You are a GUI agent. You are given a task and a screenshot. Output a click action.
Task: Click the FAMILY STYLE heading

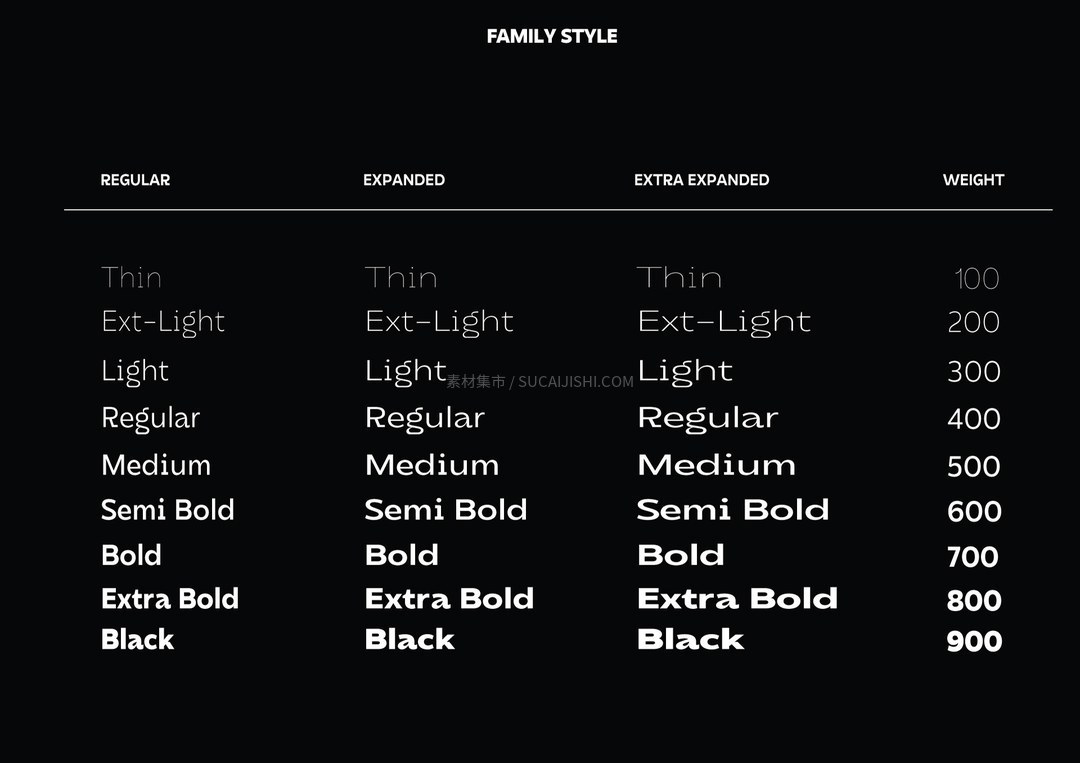coord(552,36)
